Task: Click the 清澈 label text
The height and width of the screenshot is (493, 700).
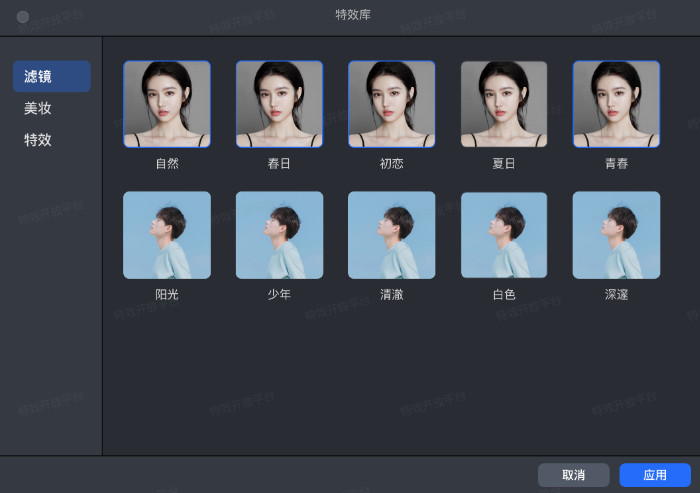Action: [392, 294]
